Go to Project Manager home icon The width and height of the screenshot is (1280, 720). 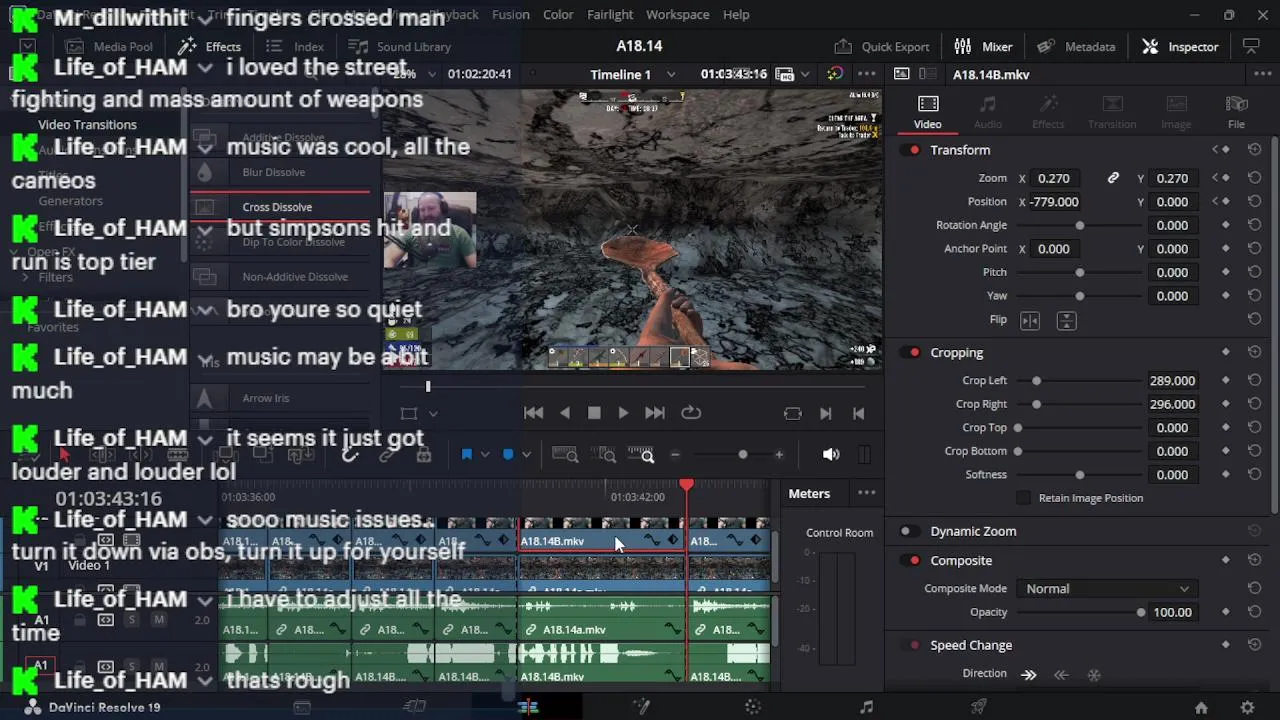pos(1201,707)
